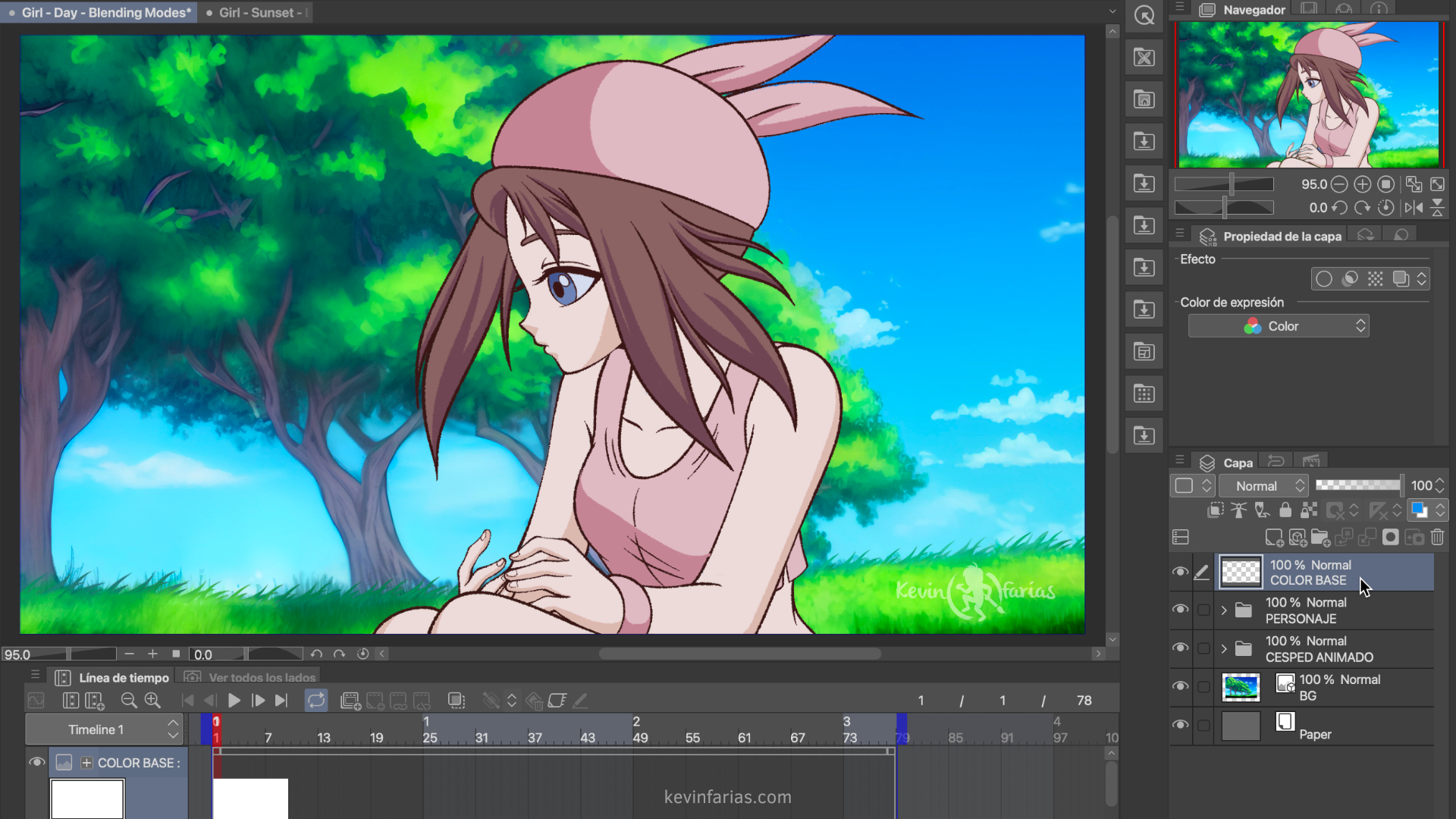Open the Navegador tab
The image size is (1456, 819).
click(x=1242, y=10)
